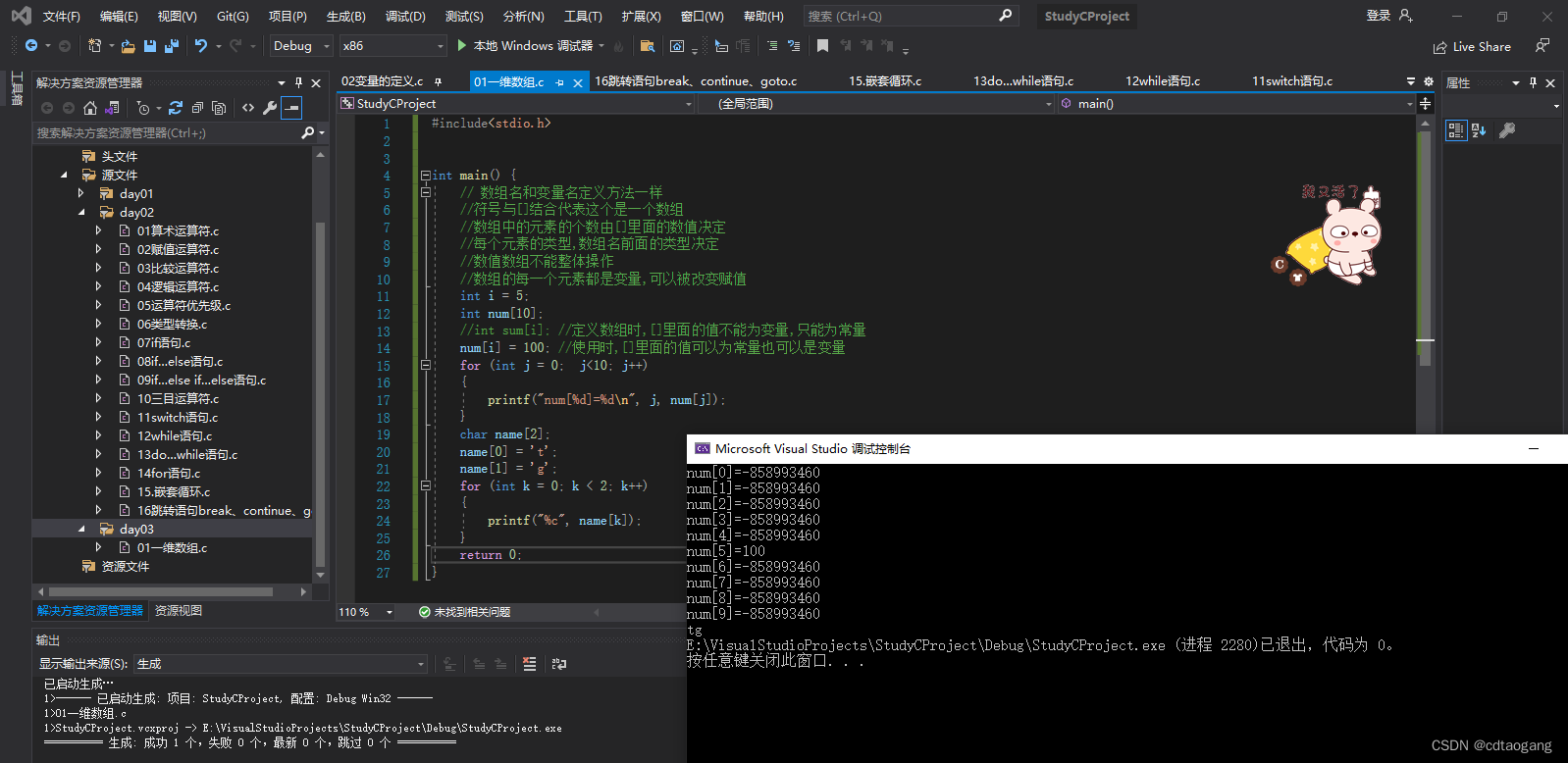This screenshot has height=763, width=1568.
Task: Click the new project icon
Action: coord(94,46)
